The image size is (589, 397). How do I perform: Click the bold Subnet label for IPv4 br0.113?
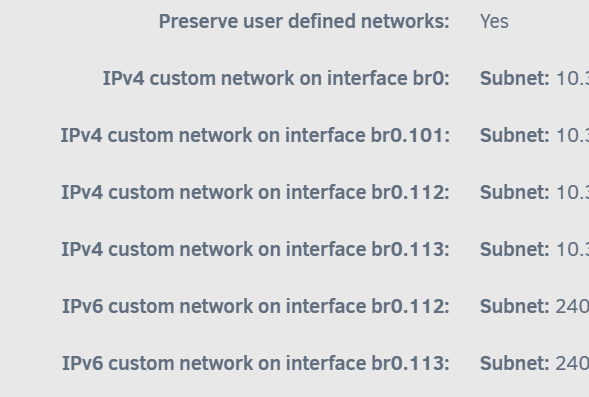pyautogui.click(x=515, y=250)
